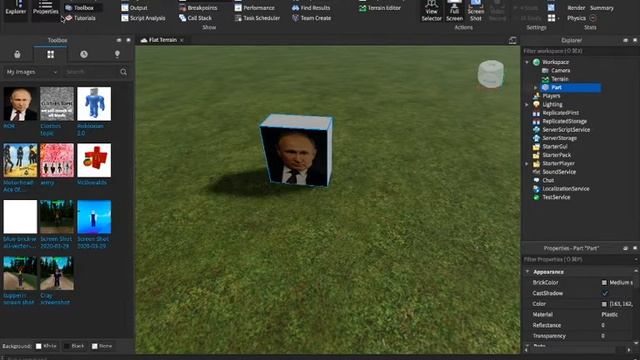Open the Performance window
The image size is (640, 360).
tap(255, 8)
